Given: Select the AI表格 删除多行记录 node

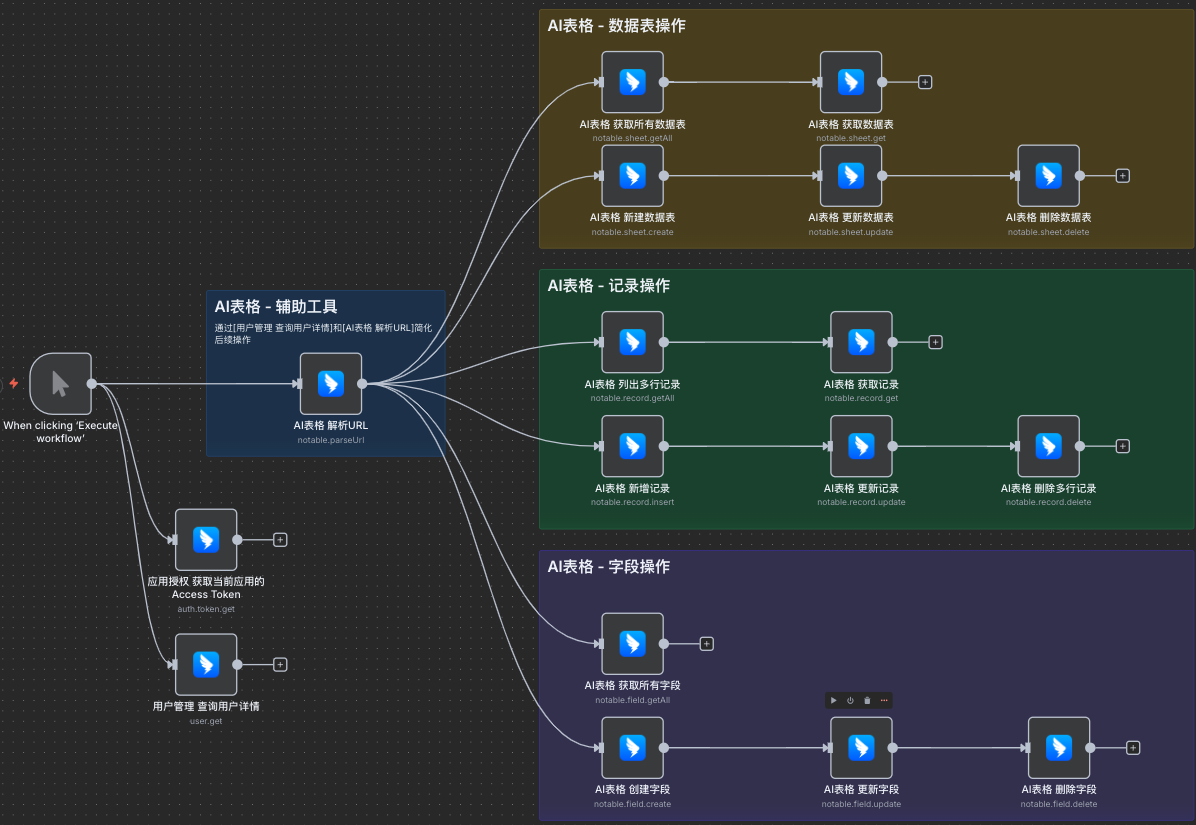Looking at the screenshot, I should pos(1048,446).
